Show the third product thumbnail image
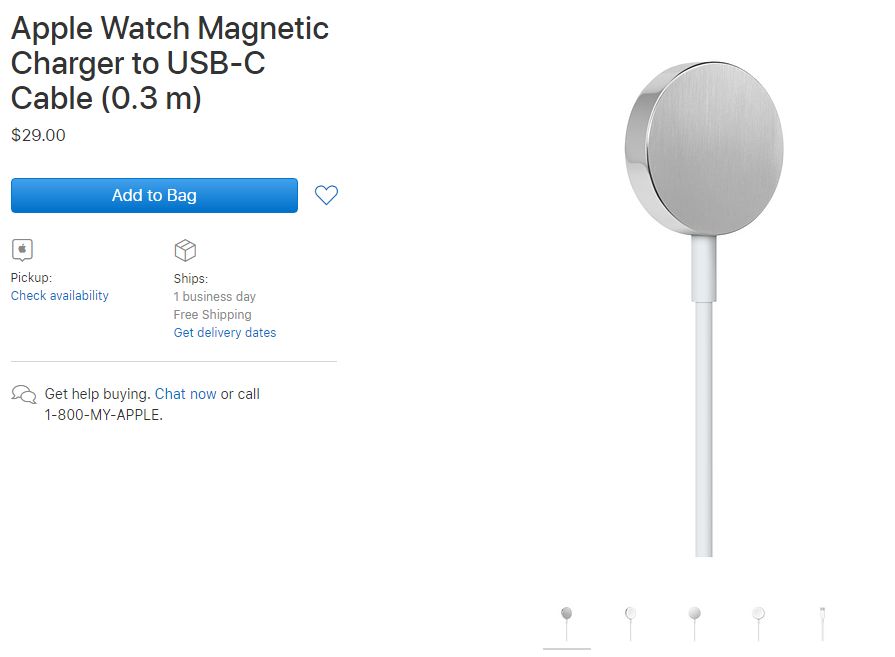Viewport: 895px width, 657px height. (694, 622)
